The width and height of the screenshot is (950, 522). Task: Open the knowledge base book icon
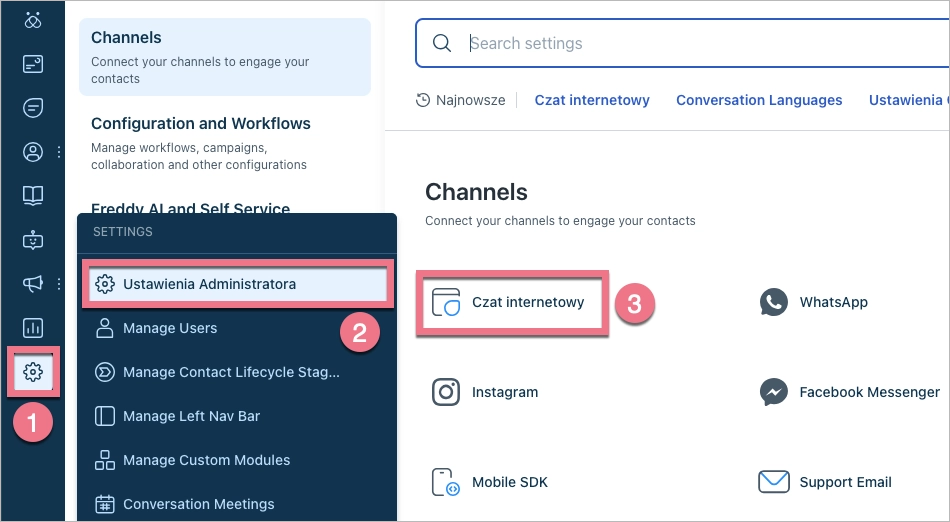pos(33,196)
